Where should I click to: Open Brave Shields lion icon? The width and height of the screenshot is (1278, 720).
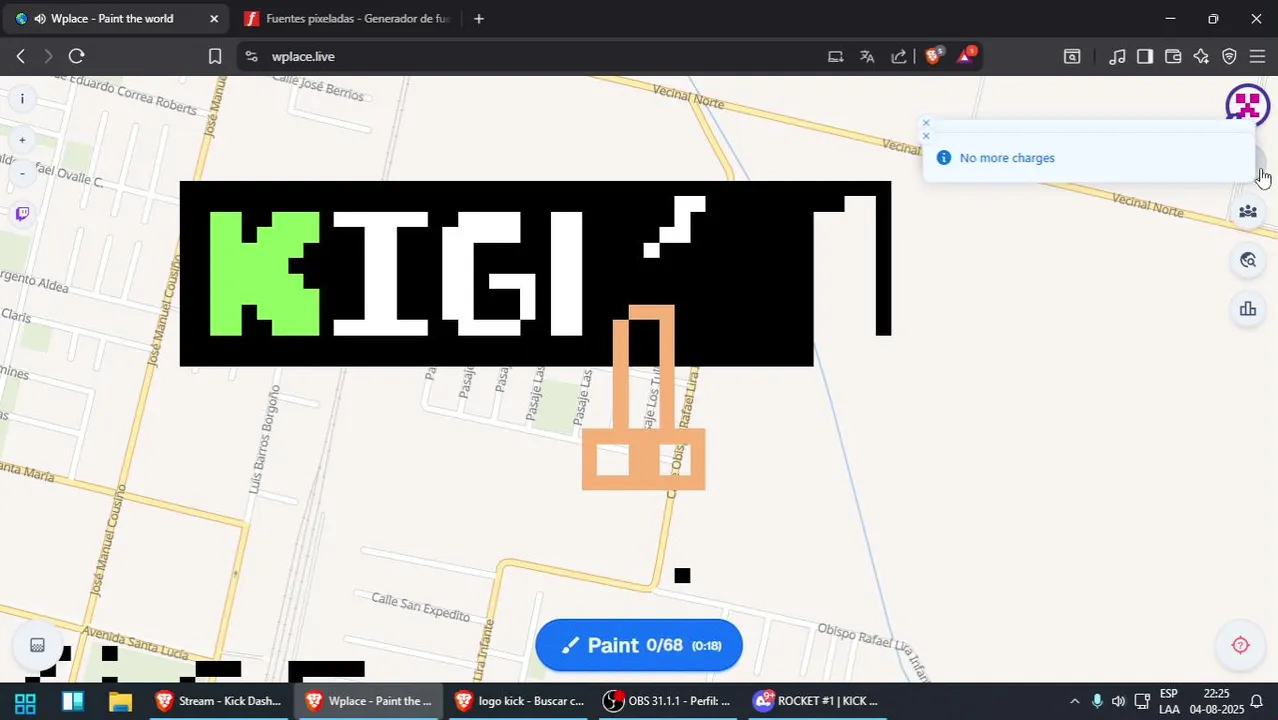coord(933,56)
